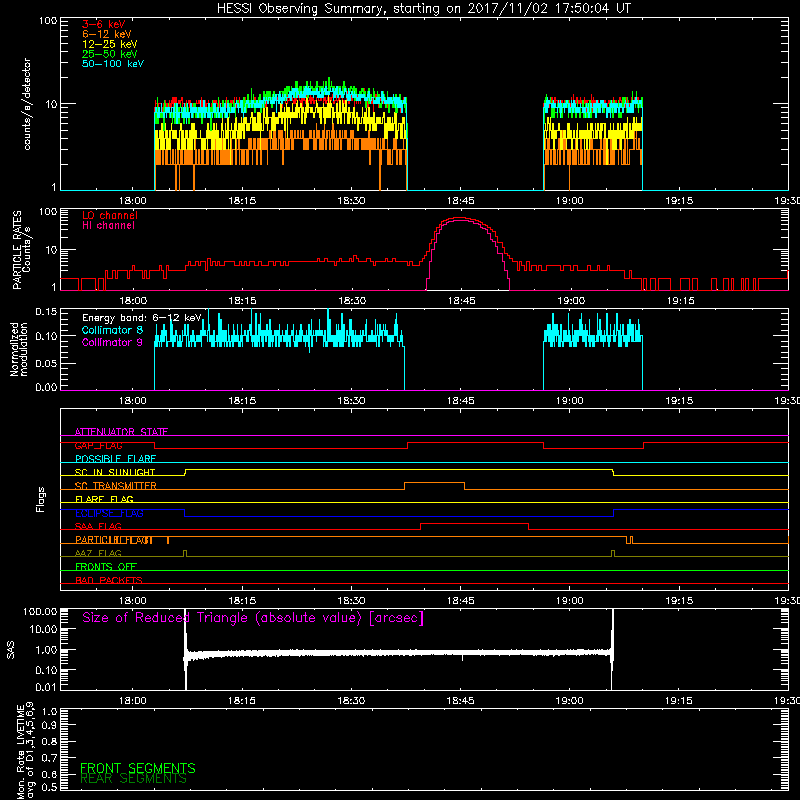Screen dimensions: 800x800
Task: Click the ATTENUATOR STATE flag label
Action: (x=121, y=432)
